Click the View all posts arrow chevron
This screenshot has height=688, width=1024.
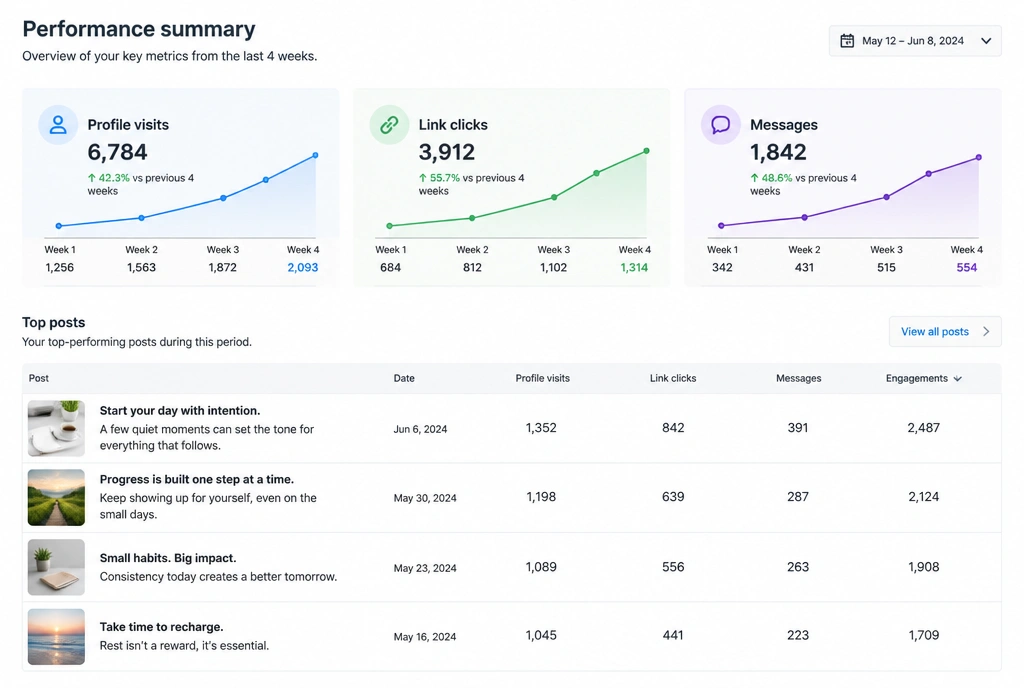[x=986, y=332]
